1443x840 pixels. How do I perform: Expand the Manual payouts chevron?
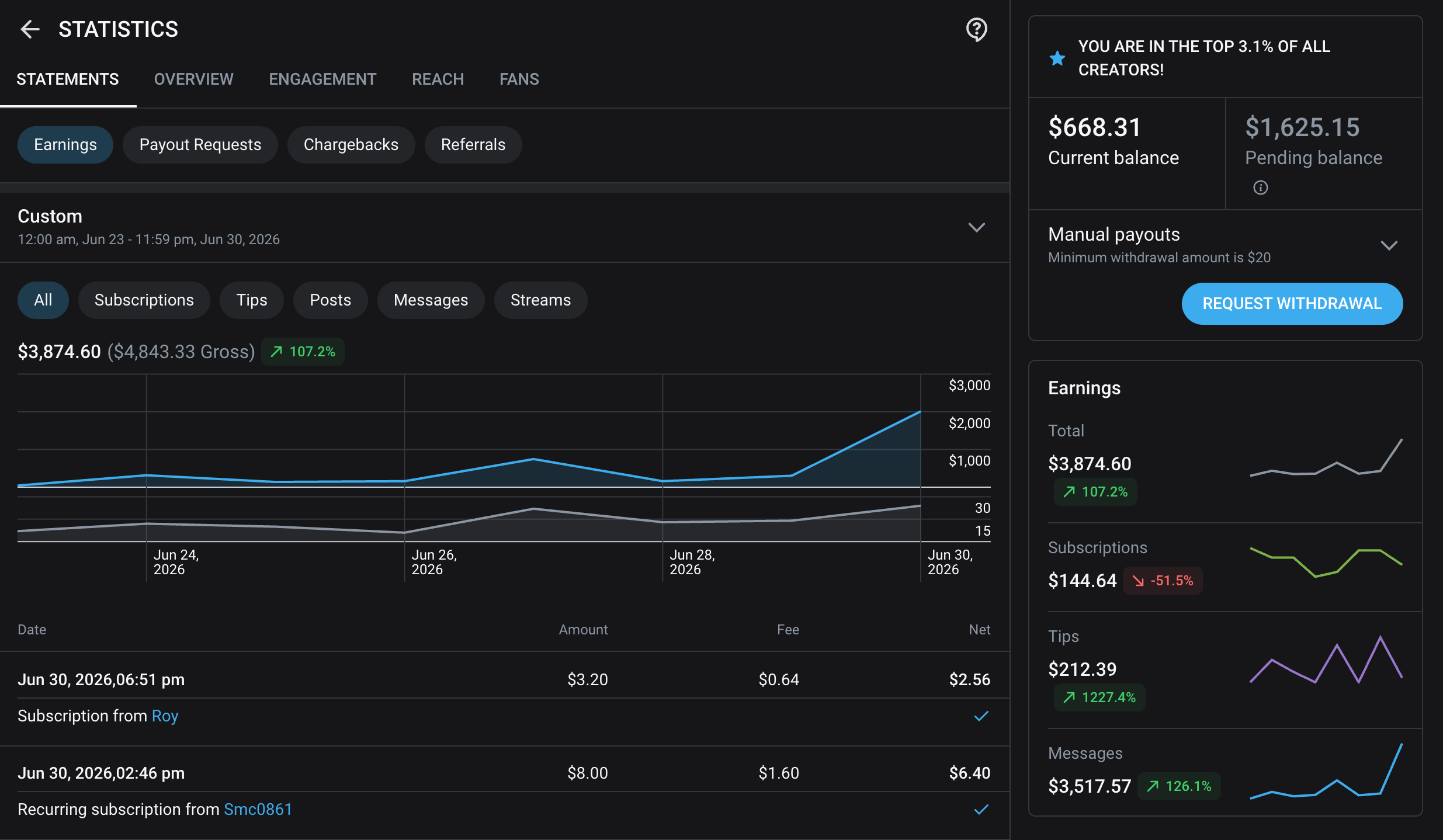click(x=1389, y=245)
